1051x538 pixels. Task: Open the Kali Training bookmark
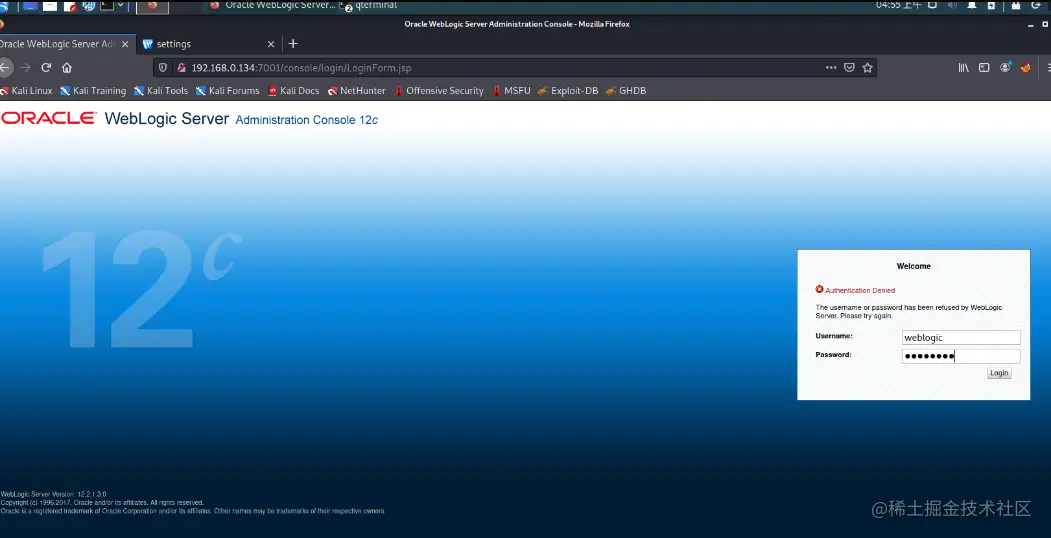pos(92,90)
